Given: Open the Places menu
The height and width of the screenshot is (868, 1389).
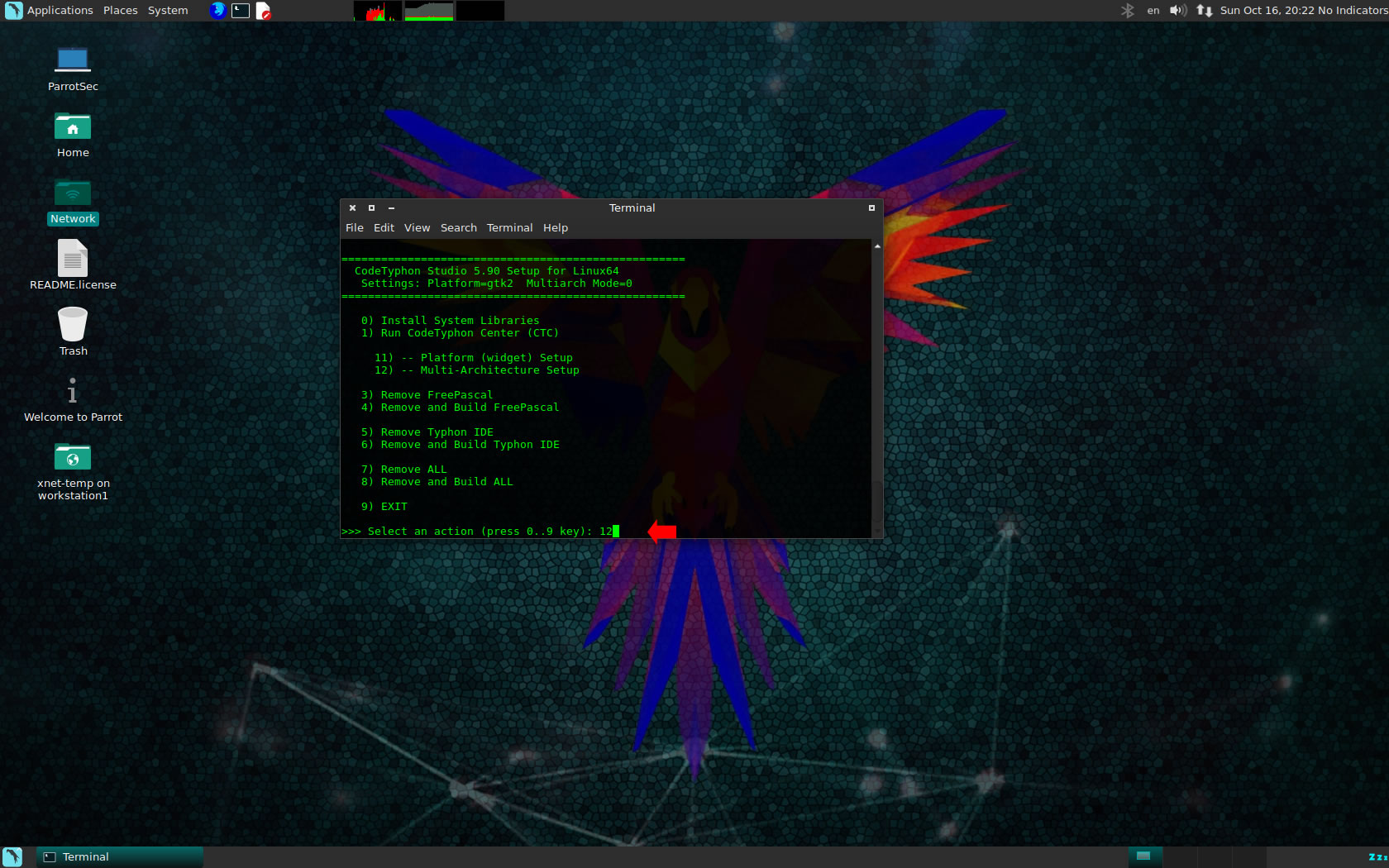Looking at the screenshot, I should (120, 11).
